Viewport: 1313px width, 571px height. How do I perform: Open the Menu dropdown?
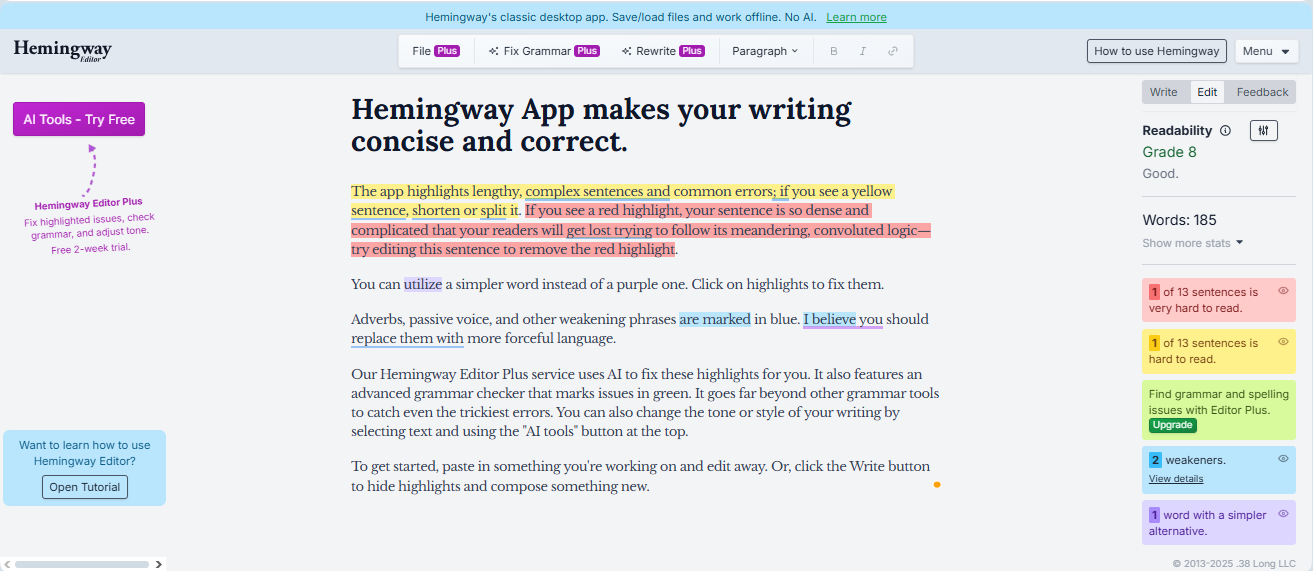pyautogui.click(x=1266, y=51)
